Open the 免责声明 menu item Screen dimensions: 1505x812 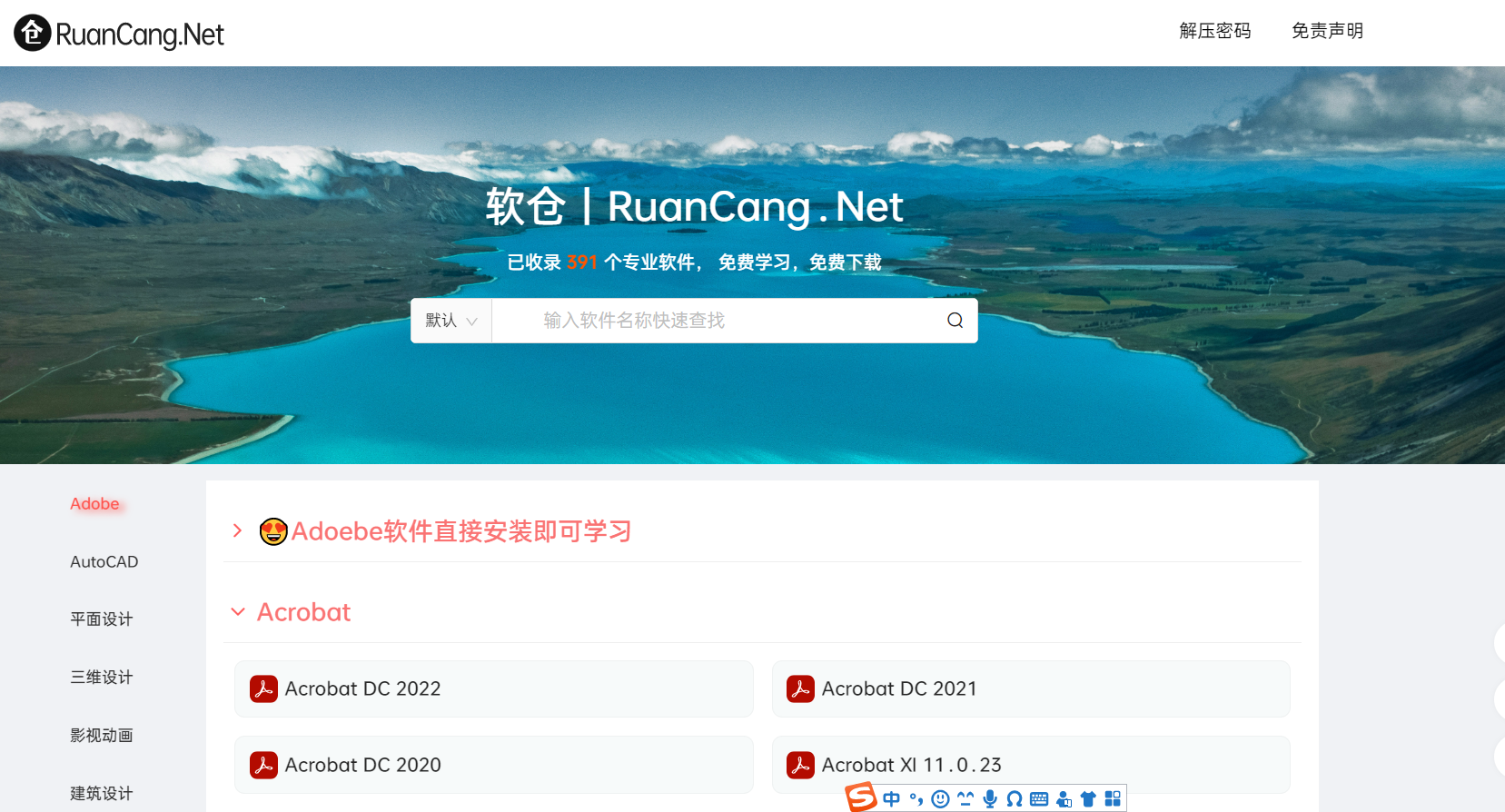(1327, 31)
